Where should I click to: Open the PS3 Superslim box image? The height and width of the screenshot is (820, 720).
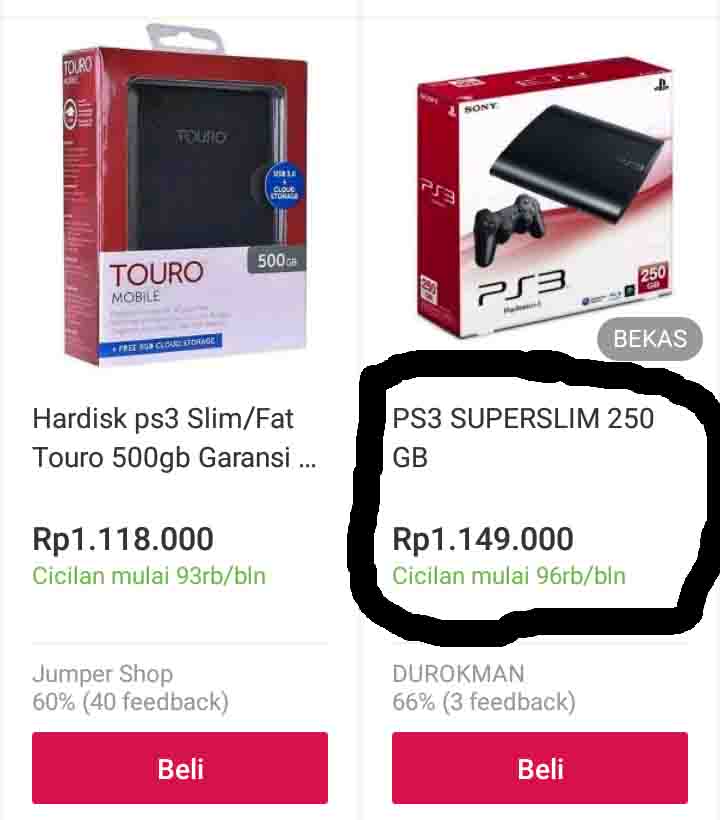tap(544, 200)
